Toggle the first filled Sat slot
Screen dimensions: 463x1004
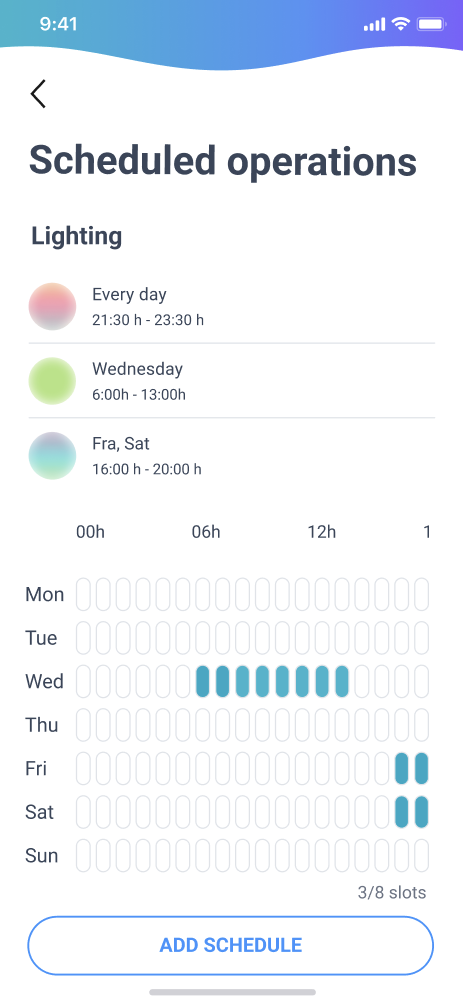(402, 812)
